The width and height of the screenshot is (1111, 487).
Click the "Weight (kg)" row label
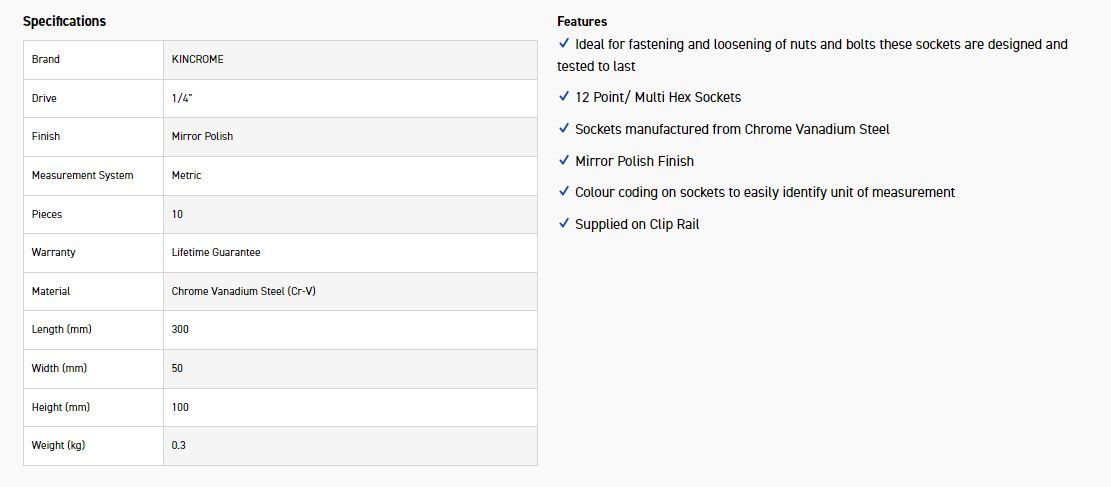[58, 445]
